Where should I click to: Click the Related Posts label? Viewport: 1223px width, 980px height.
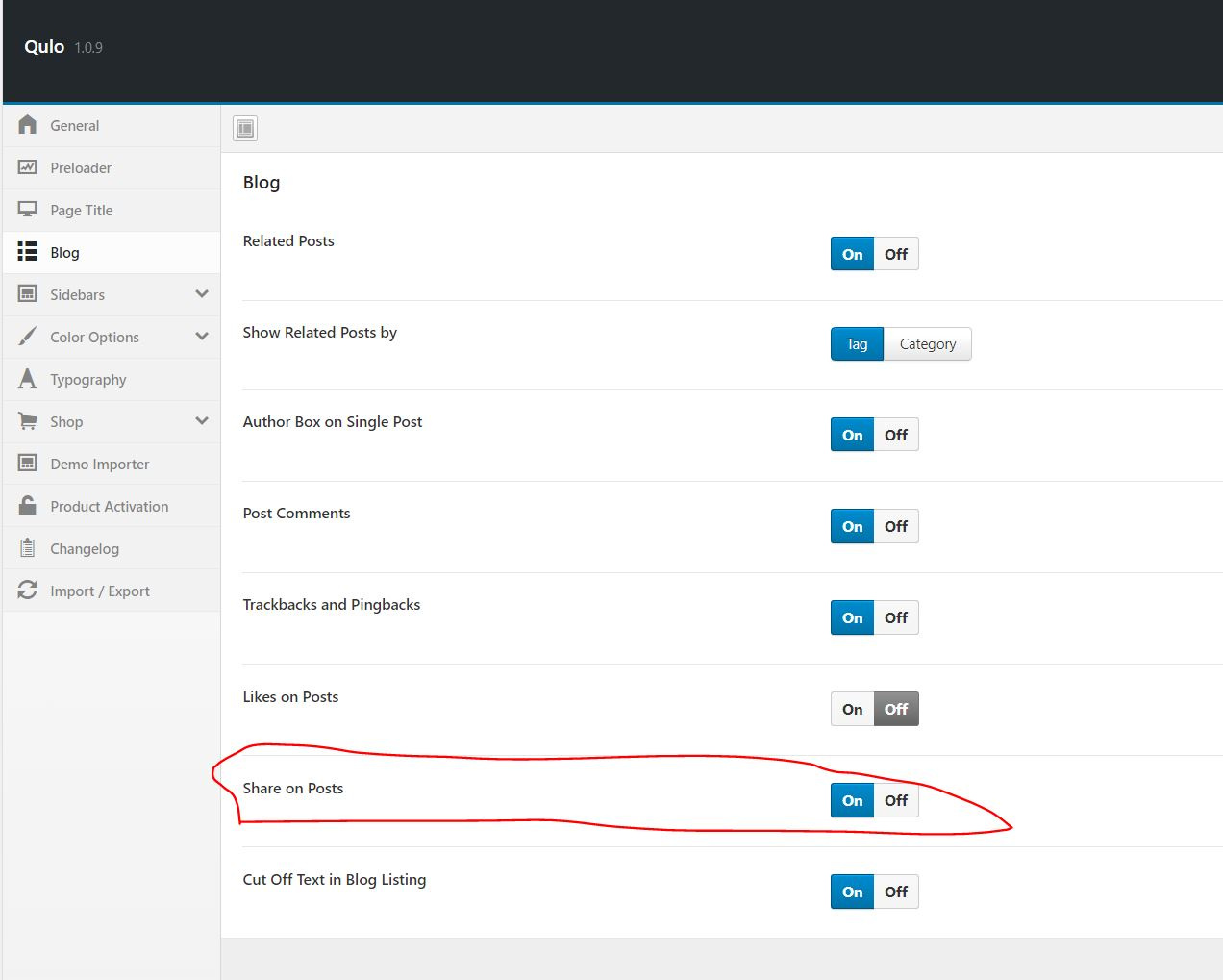pos(288,241)
